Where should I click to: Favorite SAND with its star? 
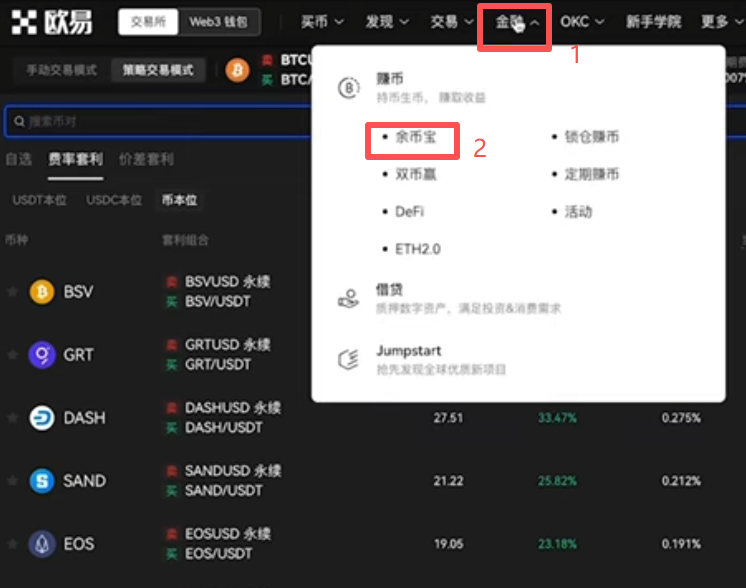(x=12, y=480)
